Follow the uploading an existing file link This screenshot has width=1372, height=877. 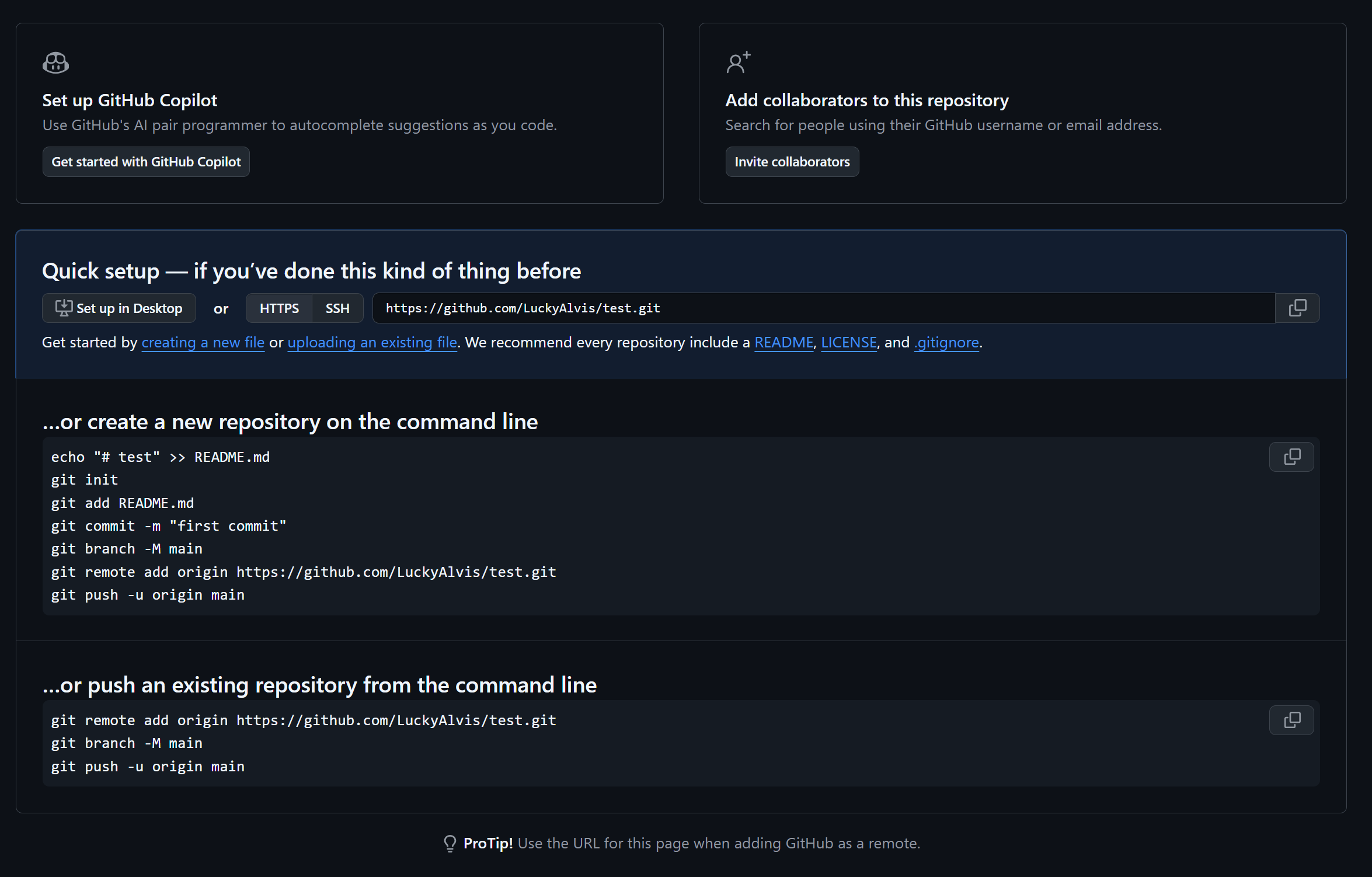click(x=372, y=343)
